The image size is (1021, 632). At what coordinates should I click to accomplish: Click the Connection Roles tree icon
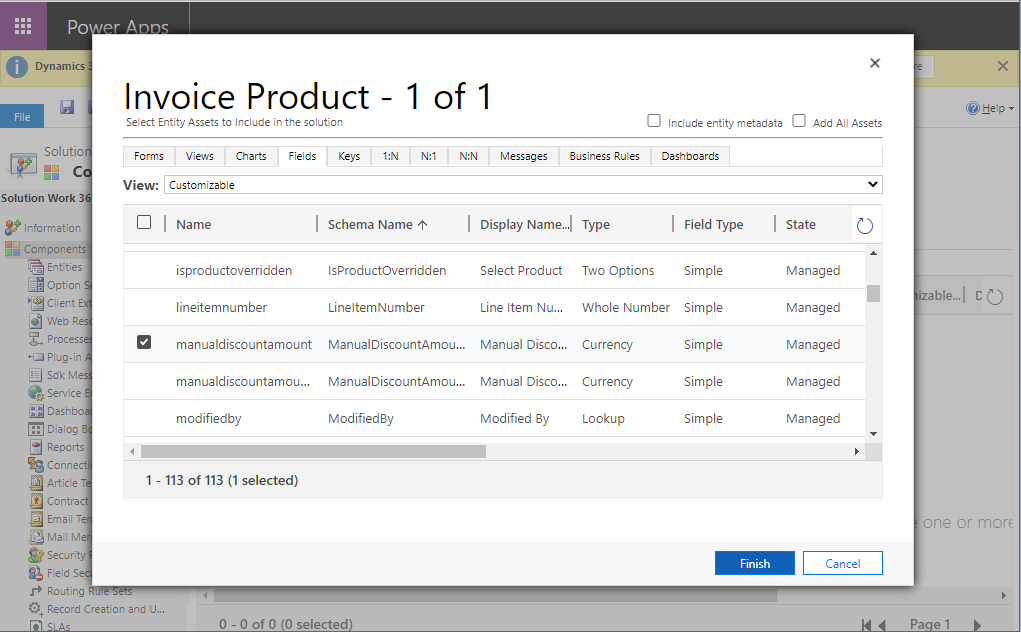click(36, 465)
